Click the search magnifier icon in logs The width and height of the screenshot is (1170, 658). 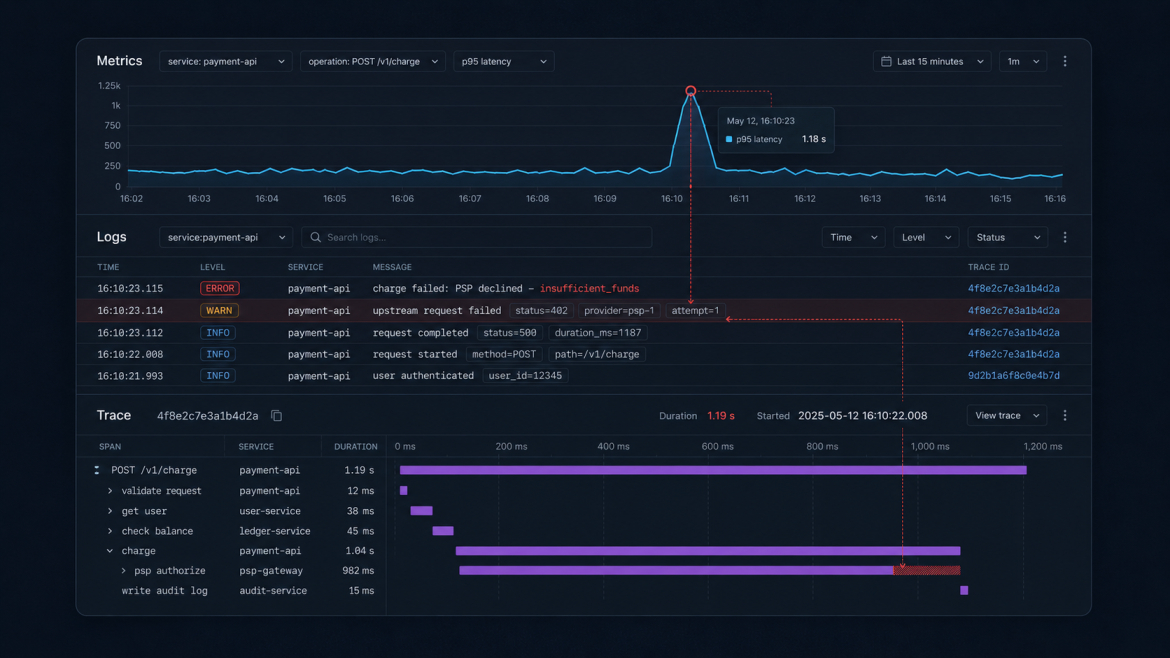coord(316,237)
